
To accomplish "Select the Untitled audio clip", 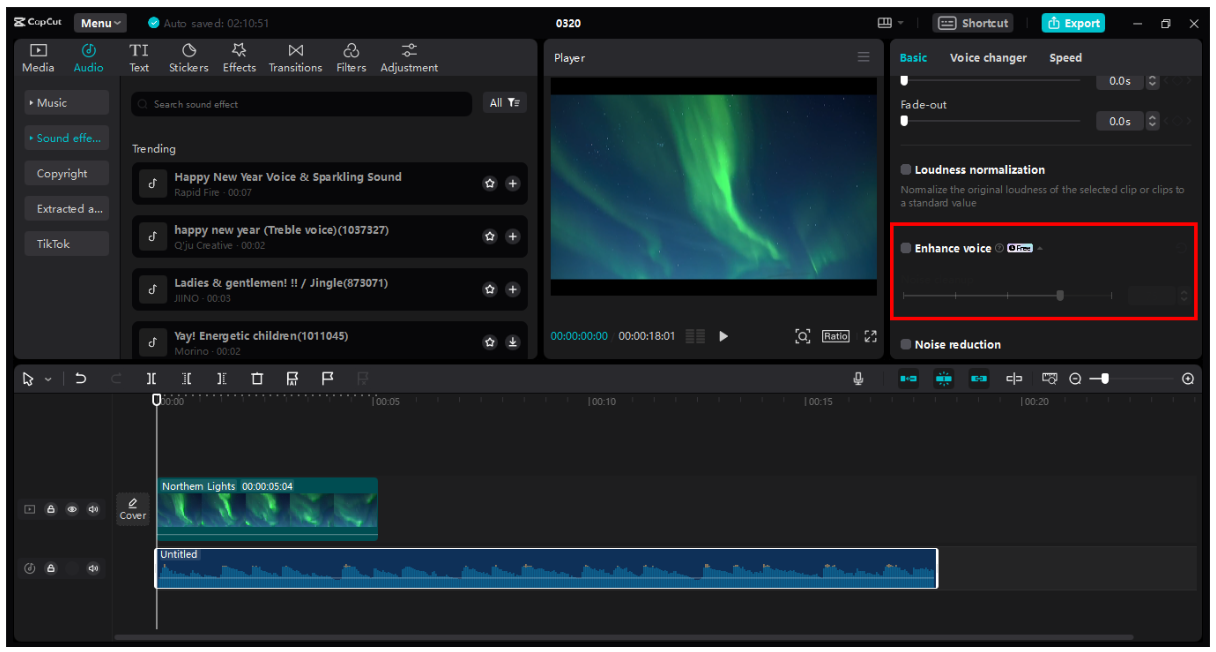I will (x=547, y=568).
